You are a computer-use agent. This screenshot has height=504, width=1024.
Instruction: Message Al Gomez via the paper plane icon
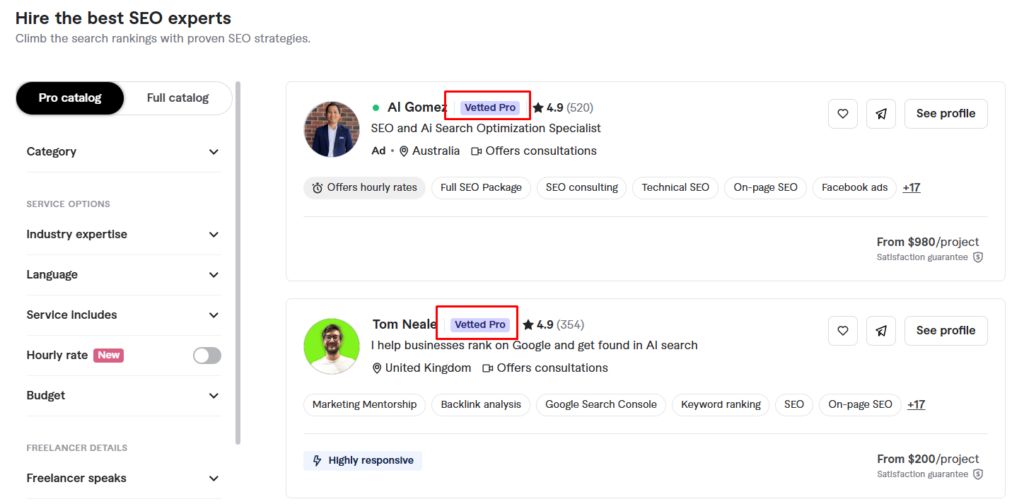pos(881,114)
